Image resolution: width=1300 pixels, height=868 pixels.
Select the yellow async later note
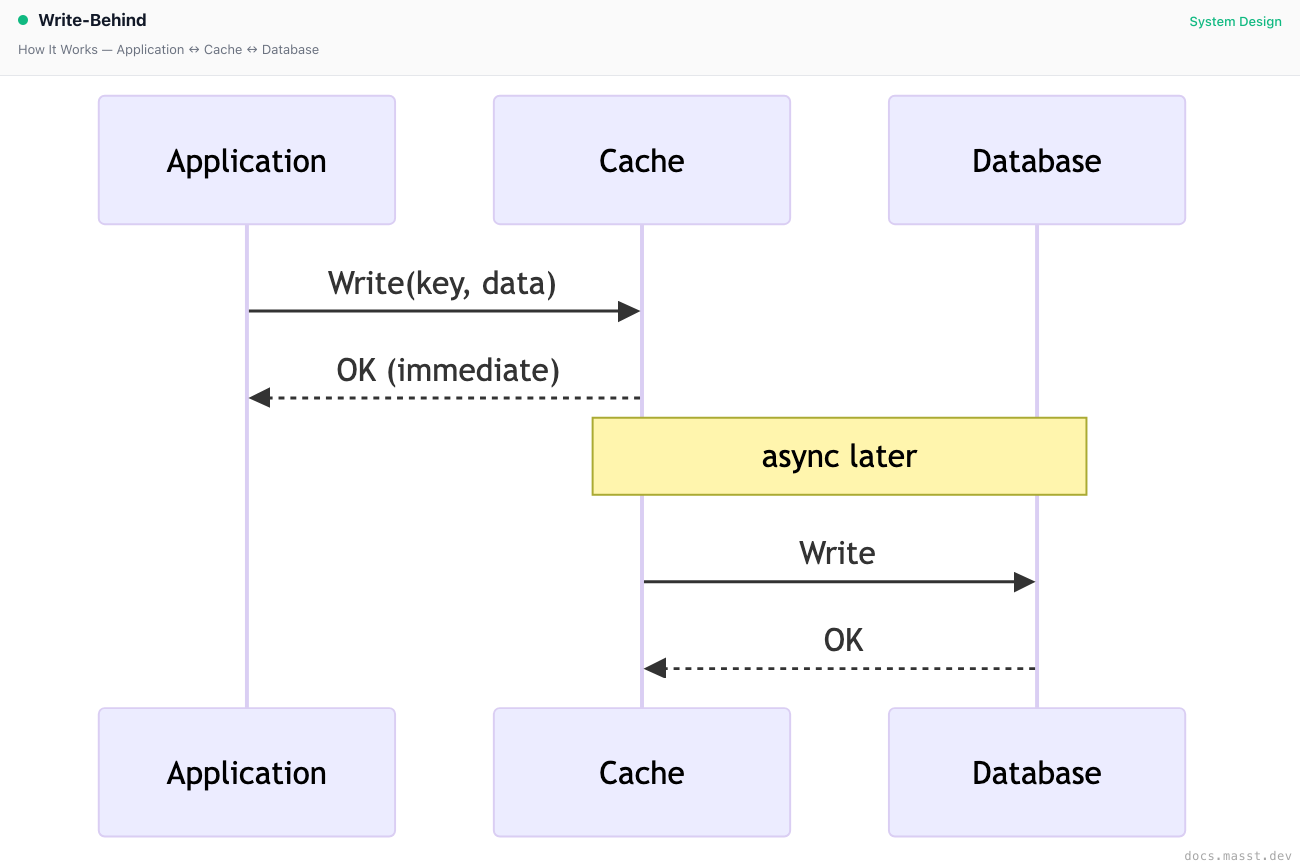839,456
